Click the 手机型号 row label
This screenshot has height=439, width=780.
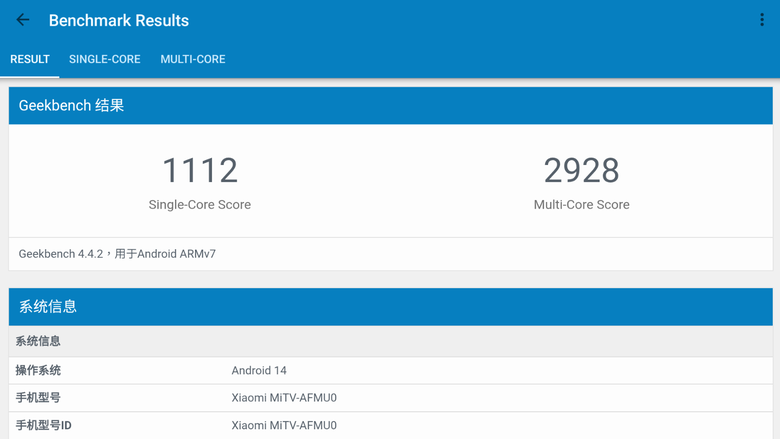click(x=38, y=398)
